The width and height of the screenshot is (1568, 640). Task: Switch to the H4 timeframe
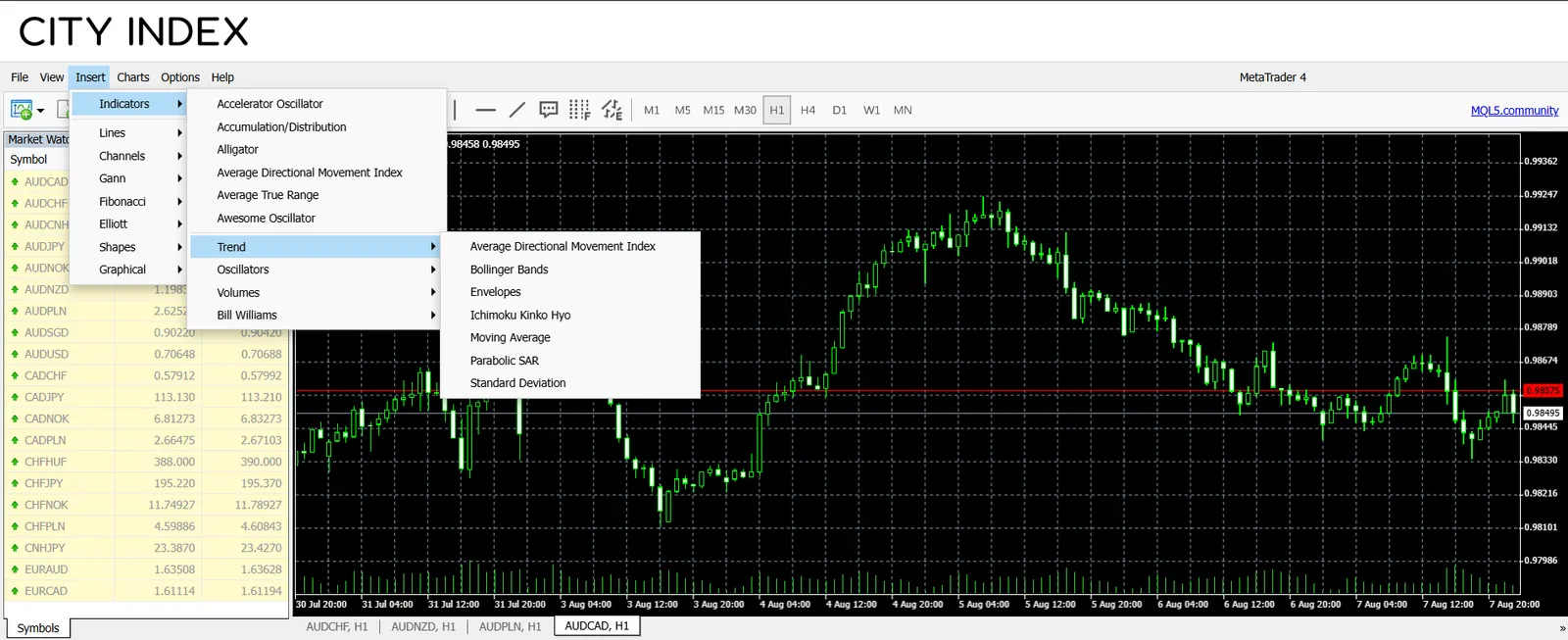click(808, 110)
